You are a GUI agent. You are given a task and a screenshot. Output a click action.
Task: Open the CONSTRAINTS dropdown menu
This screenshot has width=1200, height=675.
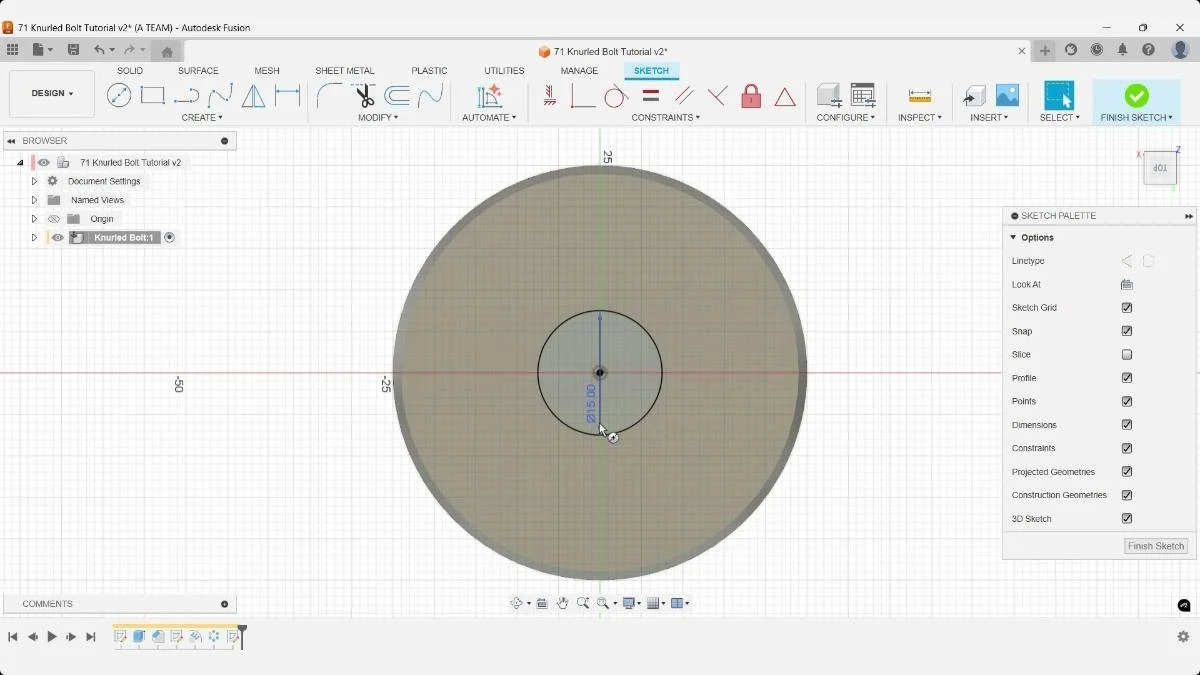[666, 118]
